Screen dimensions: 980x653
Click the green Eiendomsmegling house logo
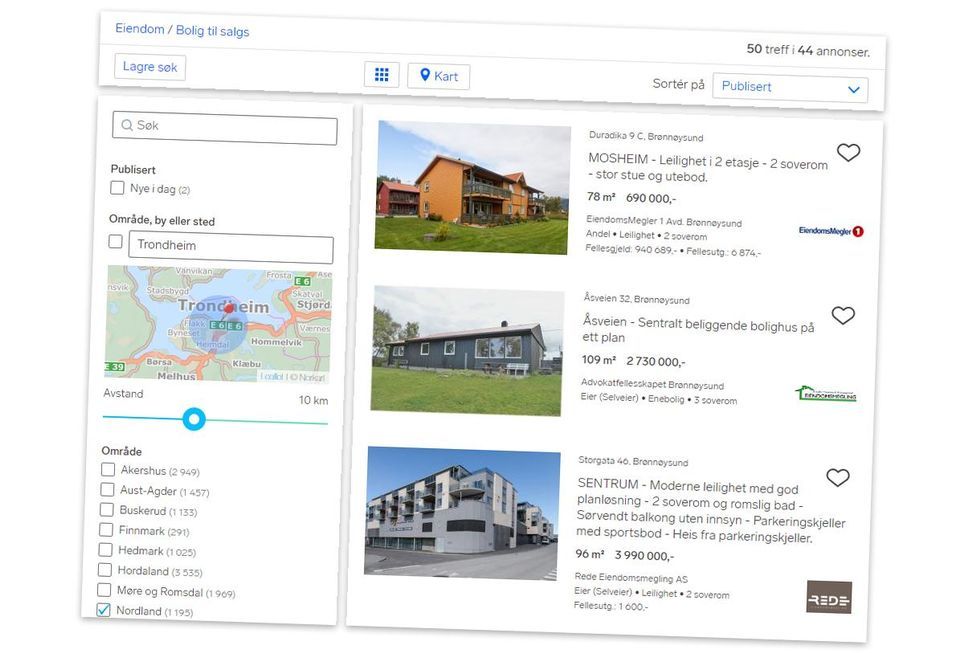825,394
